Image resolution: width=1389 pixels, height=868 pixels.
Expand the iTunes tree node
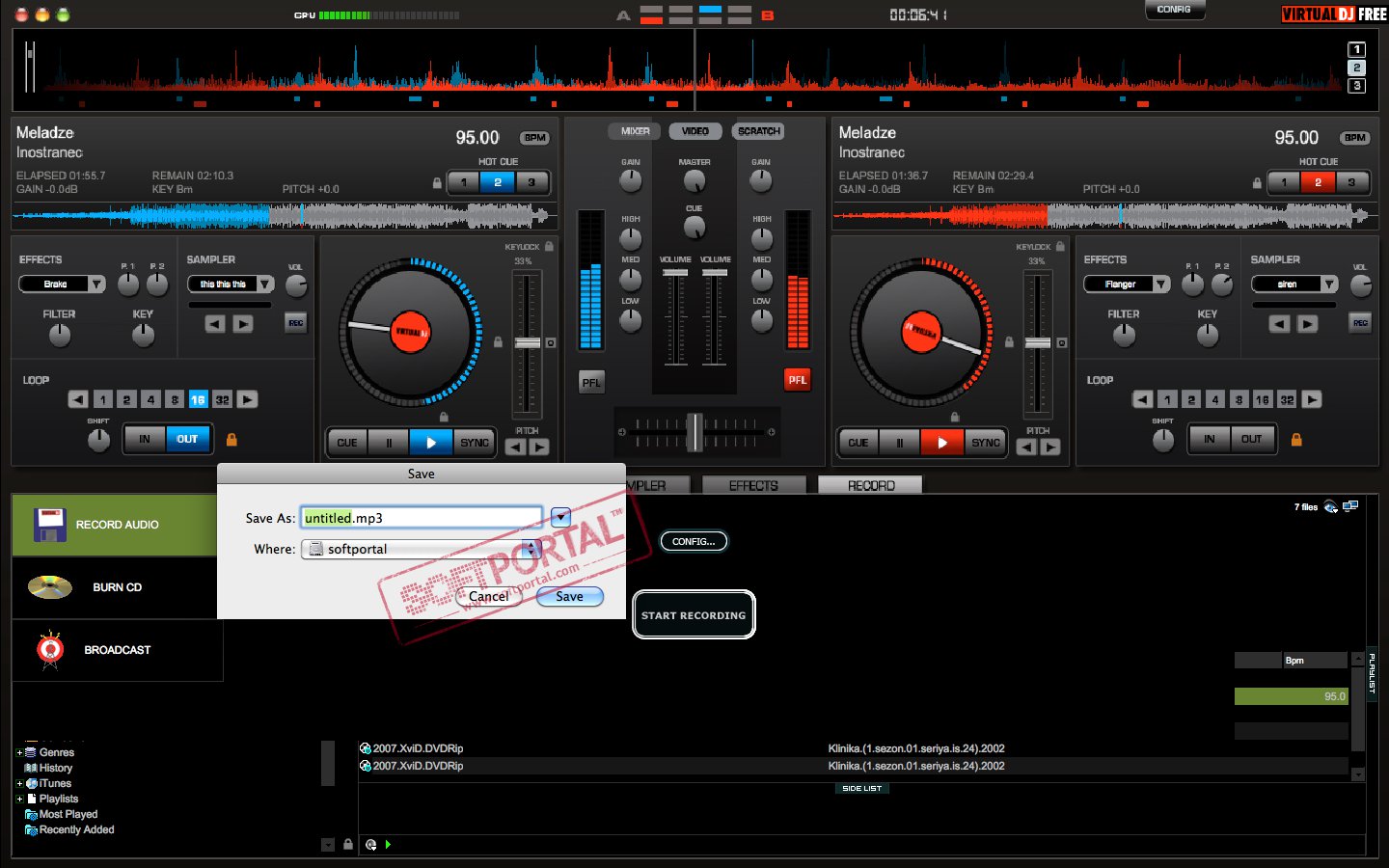19,784
